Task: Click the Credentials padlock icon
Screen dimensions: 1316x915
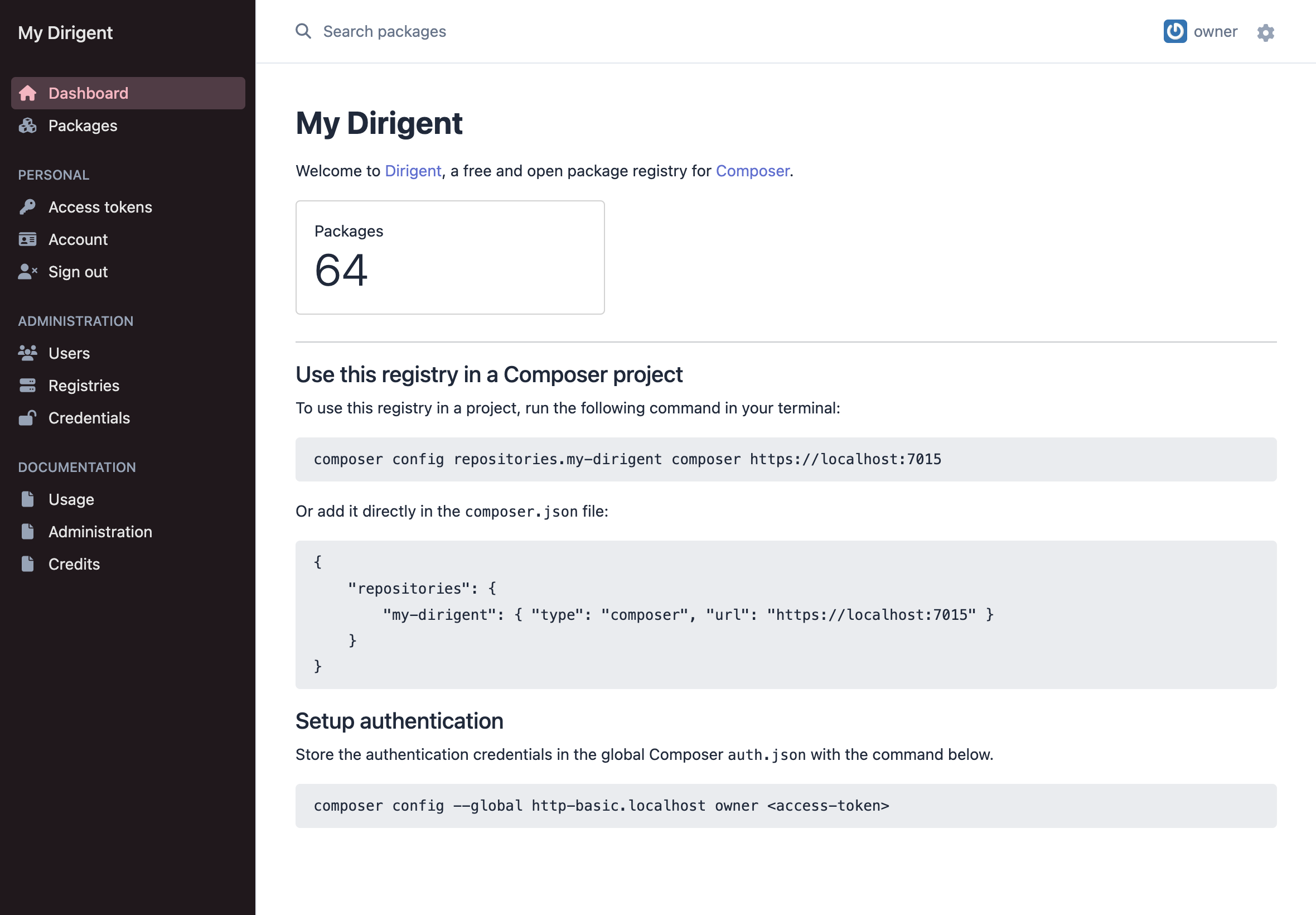Action: point(27,417)
